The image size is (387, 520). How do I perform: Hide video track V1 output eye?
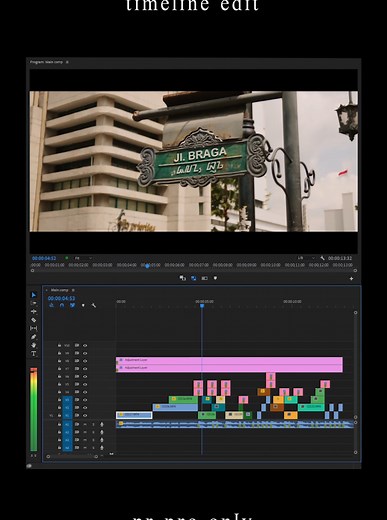coord(85,416)
